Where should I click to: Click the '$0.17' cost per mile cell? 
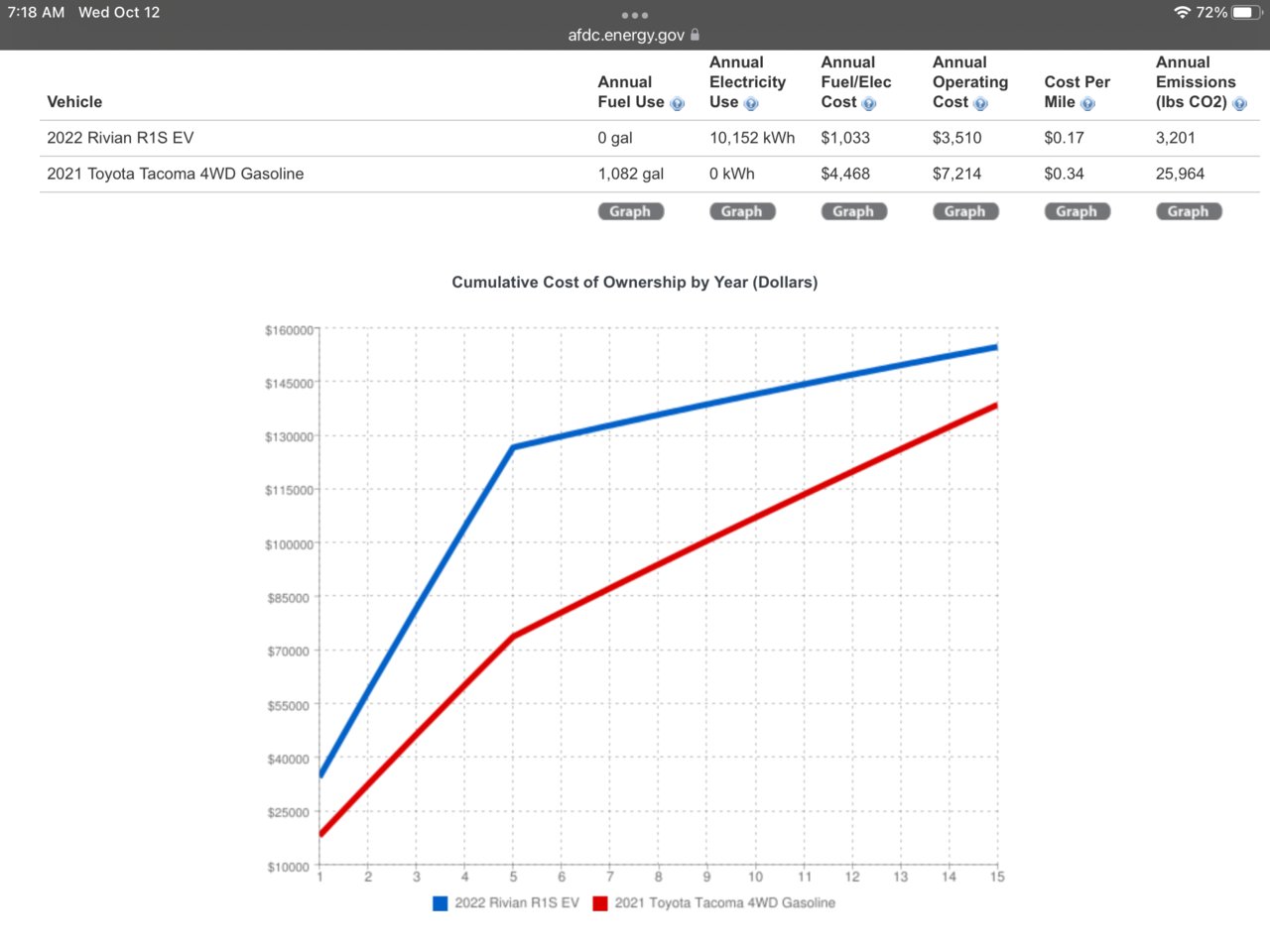(1064, 138)
